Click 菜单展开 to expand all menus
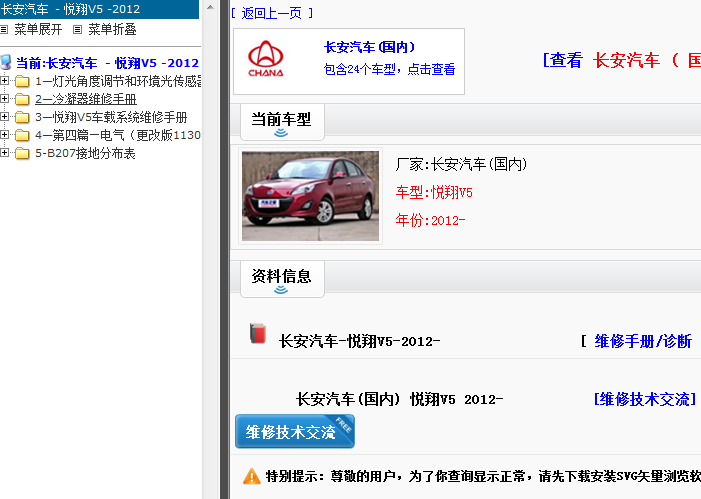The height and width of the screenshot is (499, 701). pos(38,30)
